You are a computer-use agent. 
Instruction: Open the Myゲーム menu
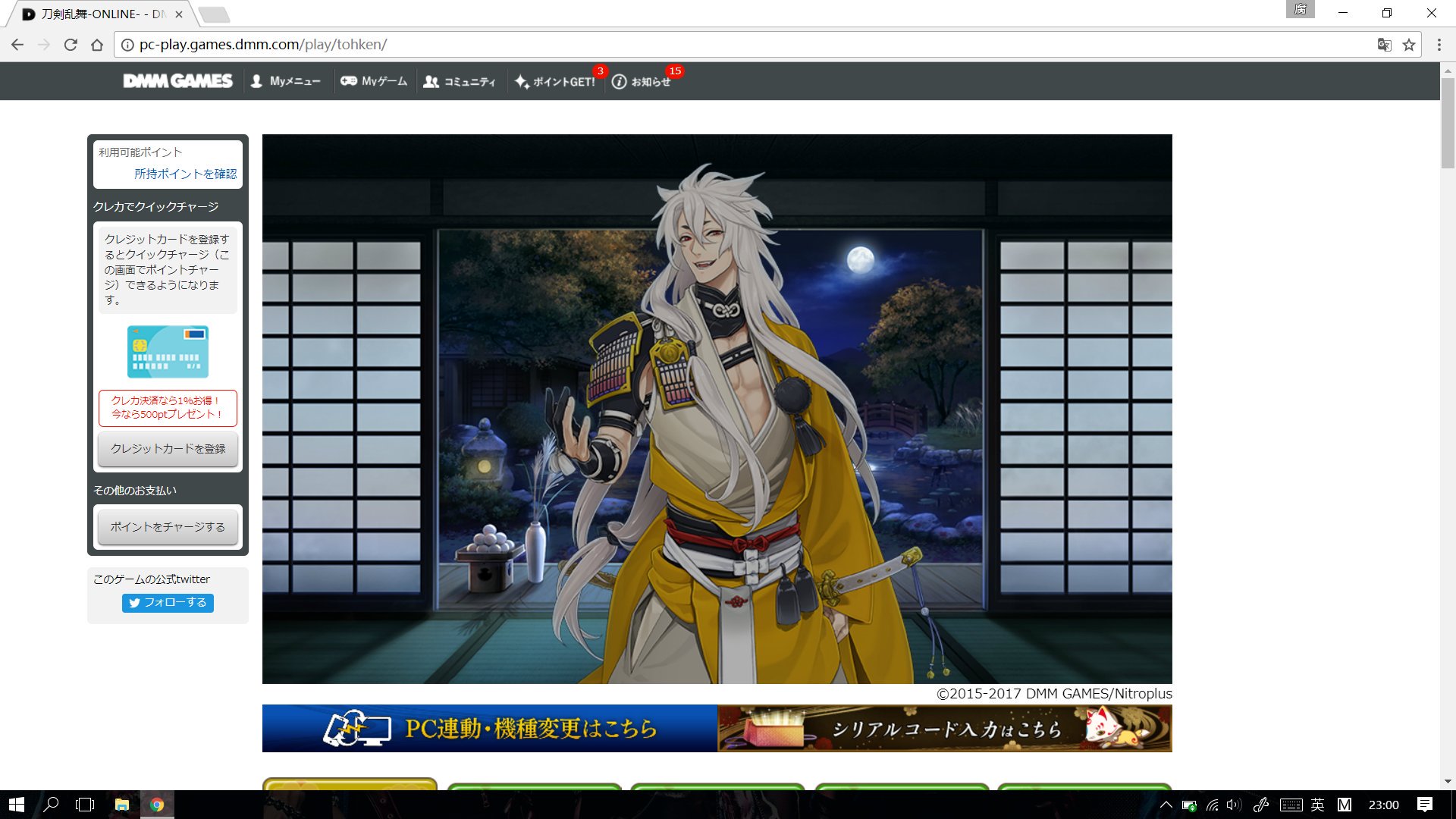[374, 81]
